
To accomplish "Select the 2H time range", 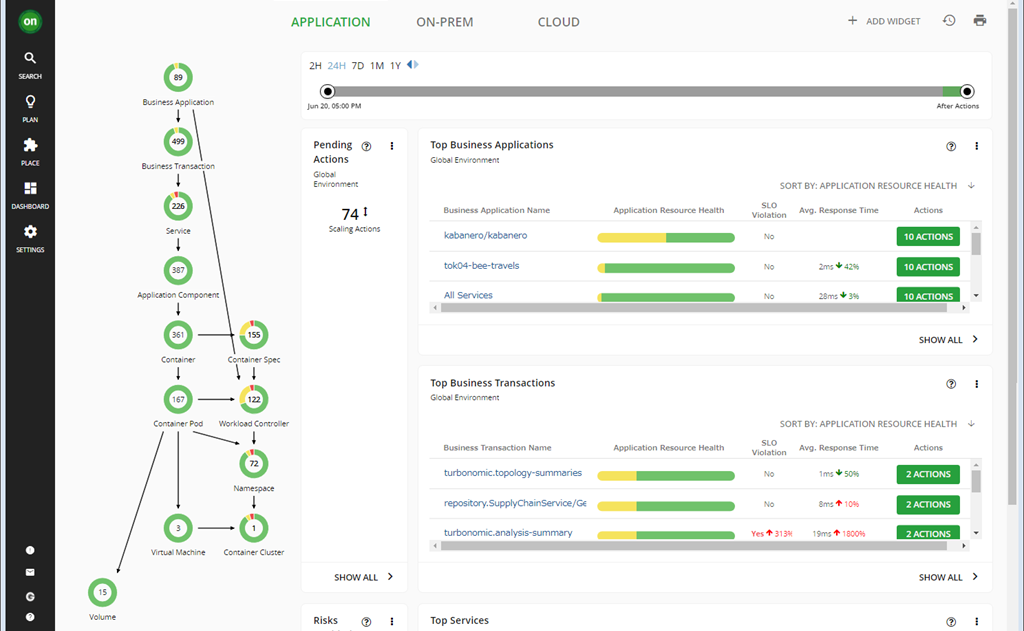I will click(x=315, y=65).
